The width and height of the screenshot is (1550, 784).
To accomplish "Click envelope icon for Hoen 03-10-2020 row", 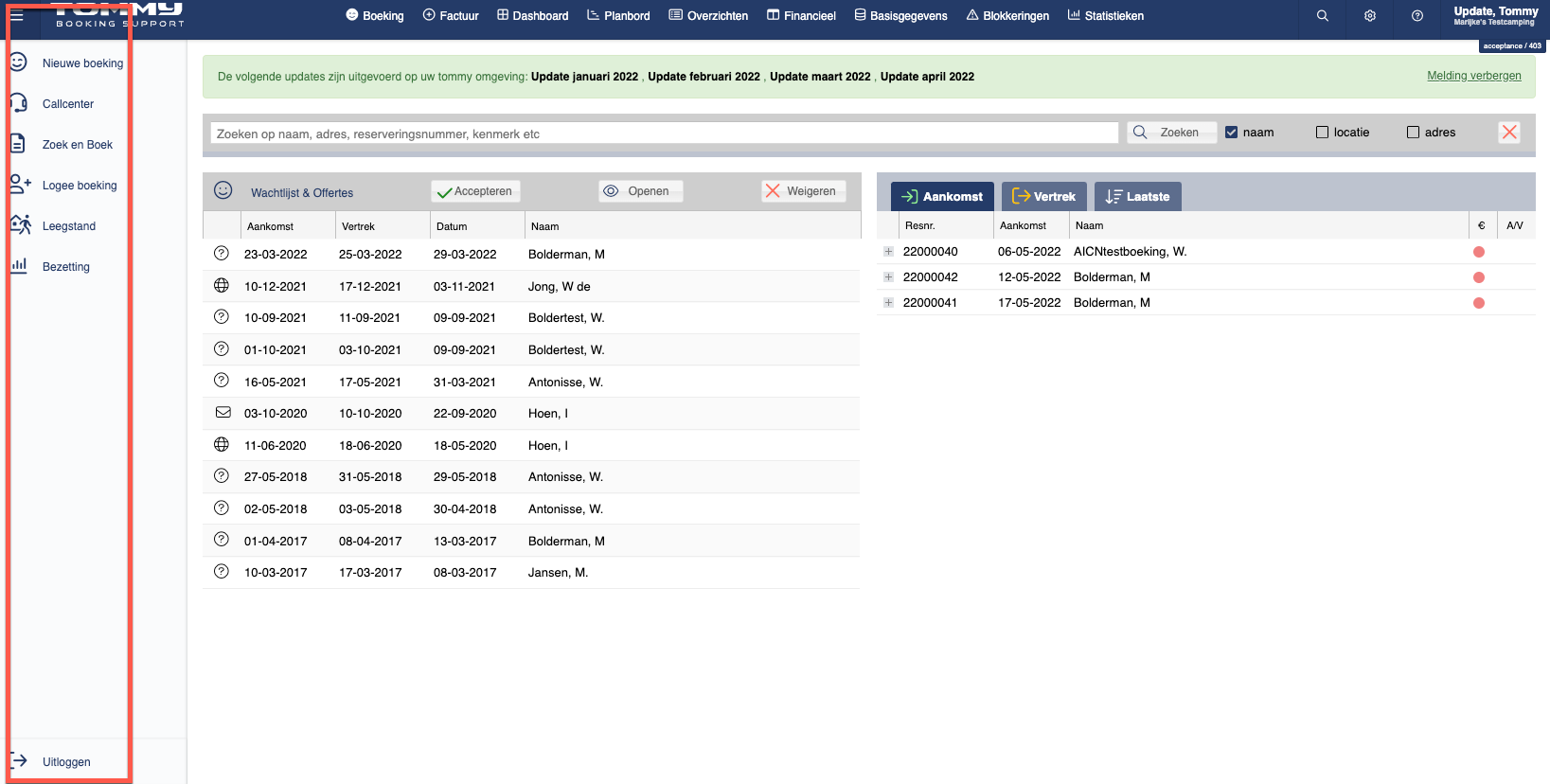I will pos(223,413).
